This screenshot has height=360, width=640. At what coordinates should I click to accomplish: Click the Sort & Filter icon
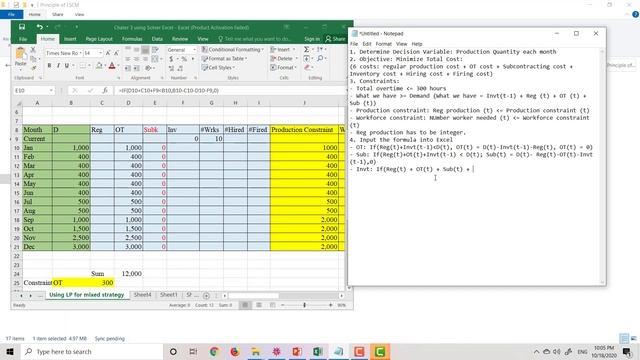(x=320, y=49)
